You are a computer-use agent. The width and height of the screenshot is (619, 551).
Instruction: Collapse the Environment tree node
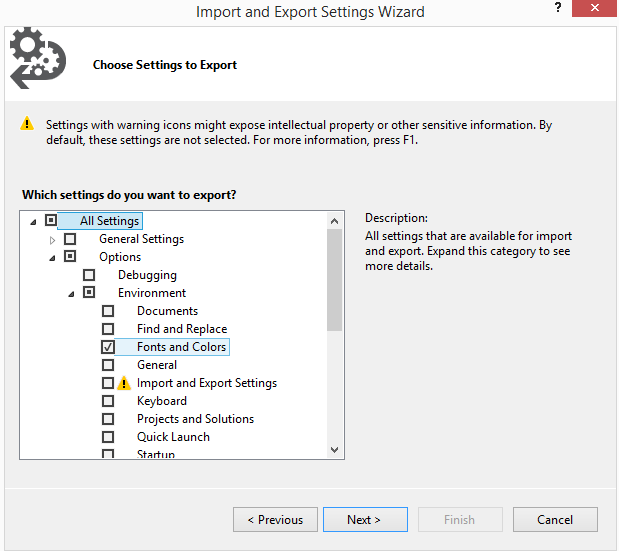click(71, 294)
